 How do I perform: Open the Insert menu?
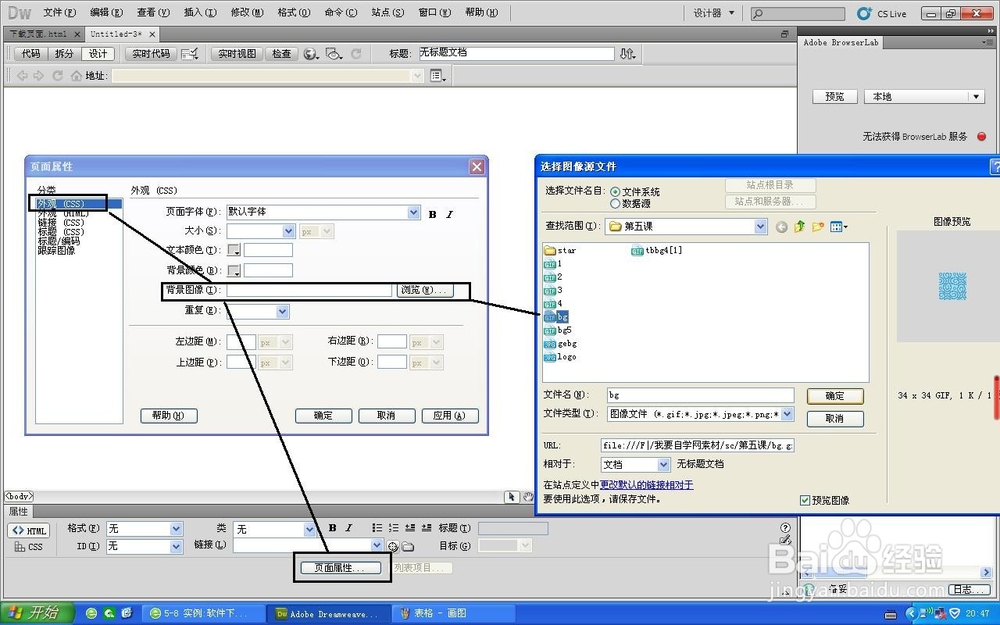click(x=200, y=13)
